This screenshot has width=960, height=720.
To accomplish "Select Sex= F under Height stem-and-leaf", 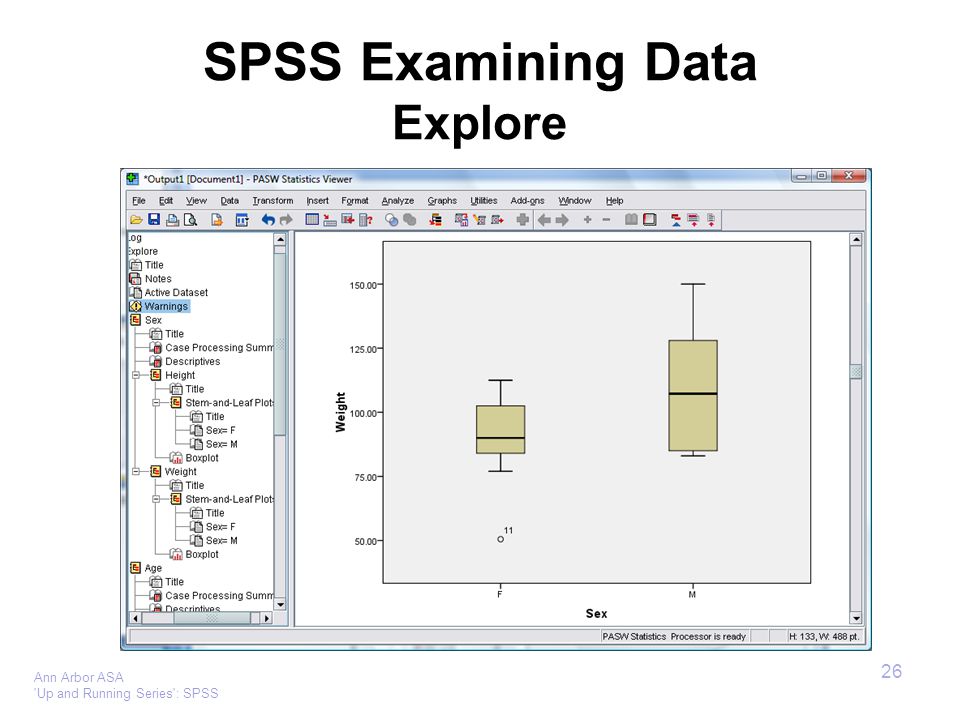I will coord(220,430).
